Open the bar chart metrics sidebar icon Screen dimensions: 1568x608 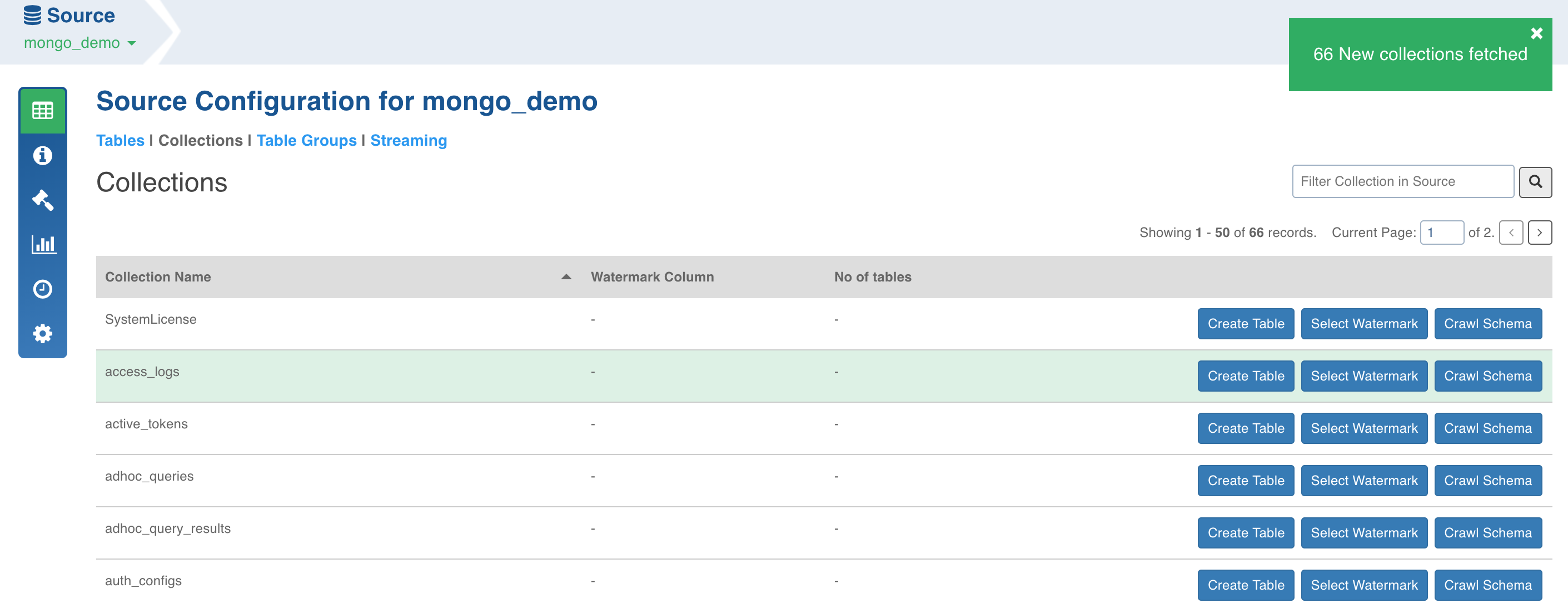tap(43, 244)
